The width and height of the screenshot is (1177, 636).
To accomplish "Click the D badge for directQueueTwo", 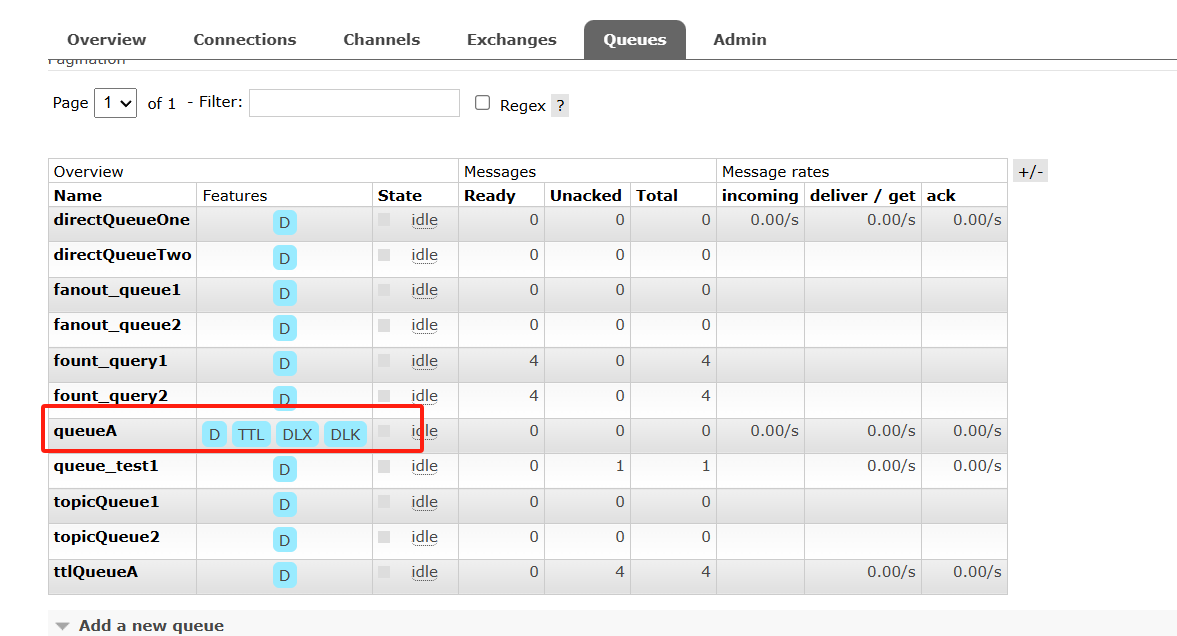I will click(284, 258).
